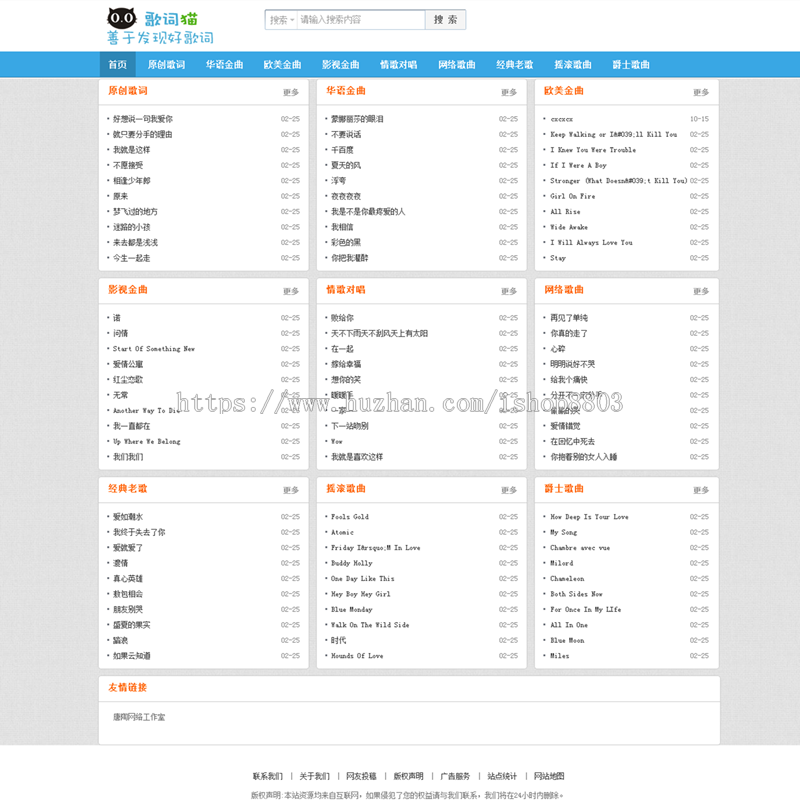Open the song Both Sides Now
Image resolution: width=800 pixels, height=800 pixels.
(x=576, y=594)
